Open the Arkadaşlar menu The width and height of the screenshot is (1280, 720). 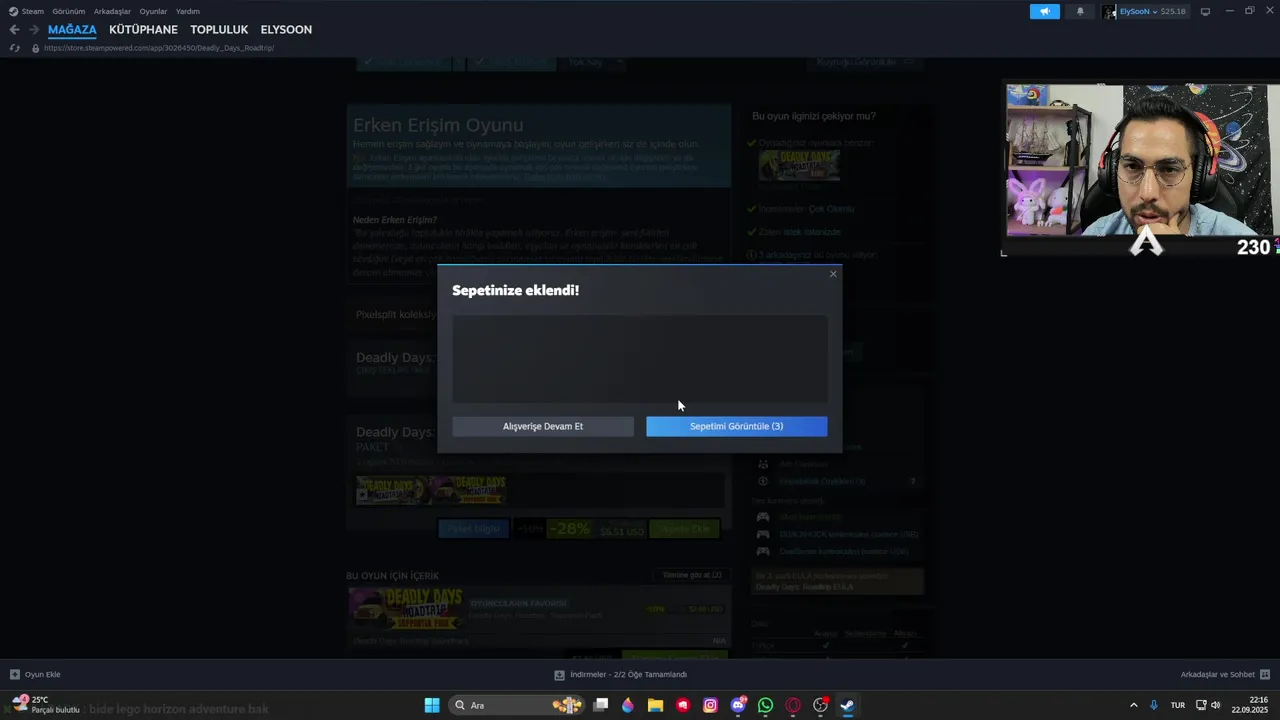(112, 11)
